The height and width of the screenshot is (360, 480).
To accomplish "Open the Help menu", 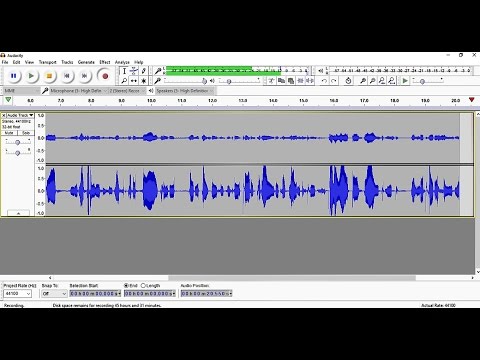I will coord(139,62).
